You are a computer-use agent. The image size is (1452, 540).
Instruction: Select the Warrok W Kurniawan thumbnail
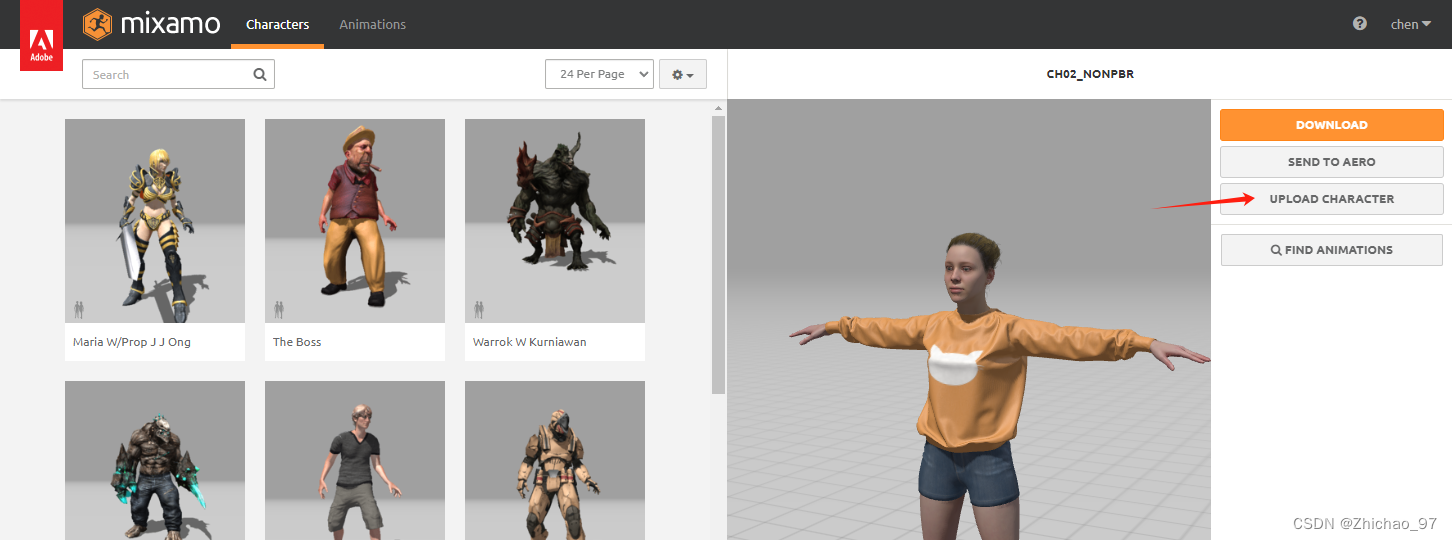(x=555, y=221)
